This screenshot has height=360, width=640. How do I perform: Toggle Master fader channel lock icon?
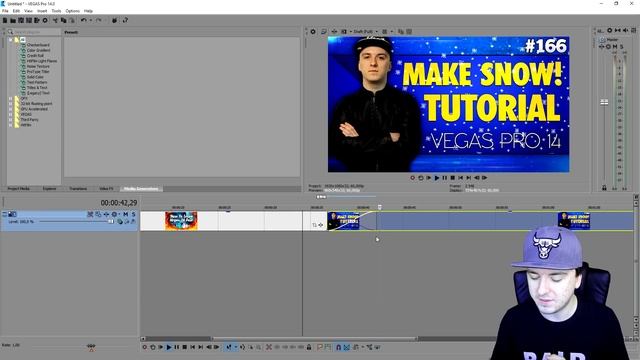click(604, 188)
